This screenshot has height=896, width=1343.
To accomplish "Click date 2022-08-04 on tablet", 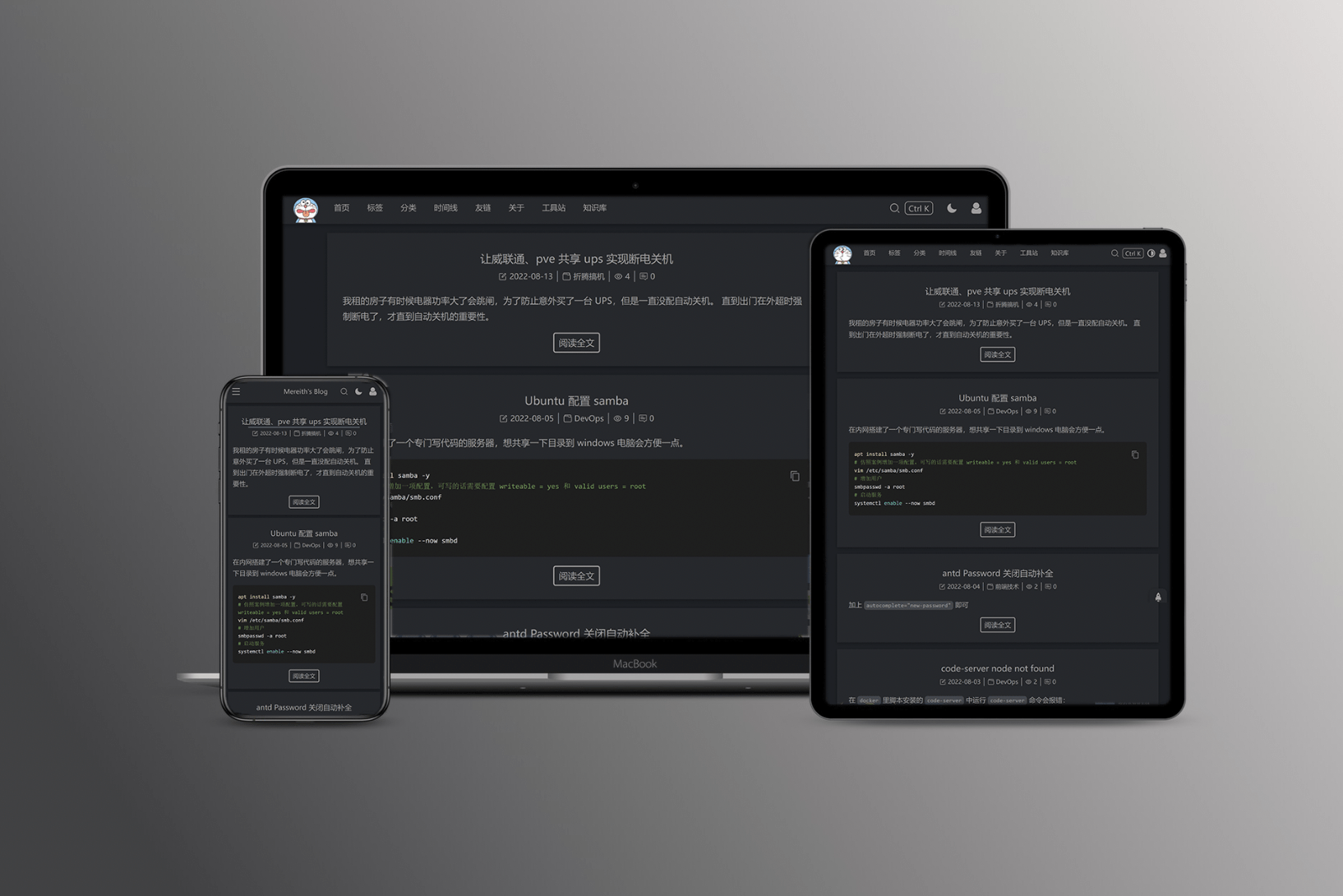I will [x=963, y=587].
